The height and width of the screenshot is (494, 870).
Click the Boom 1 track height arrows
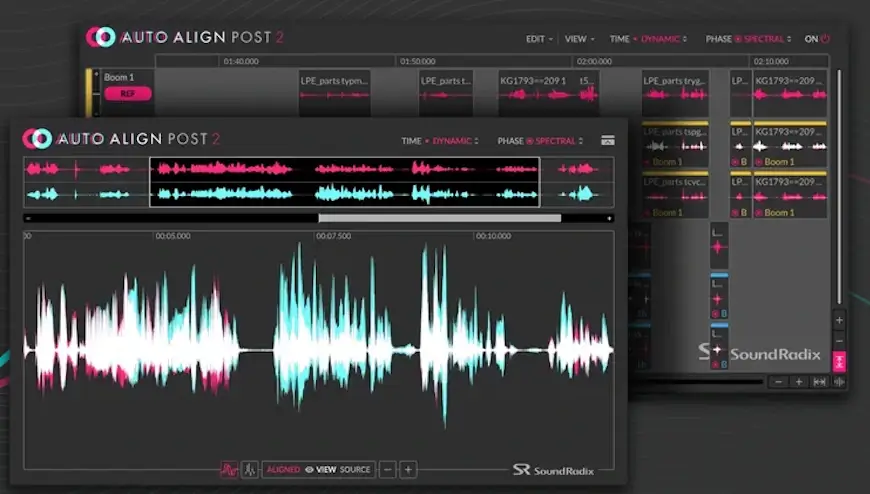[96, 92]
